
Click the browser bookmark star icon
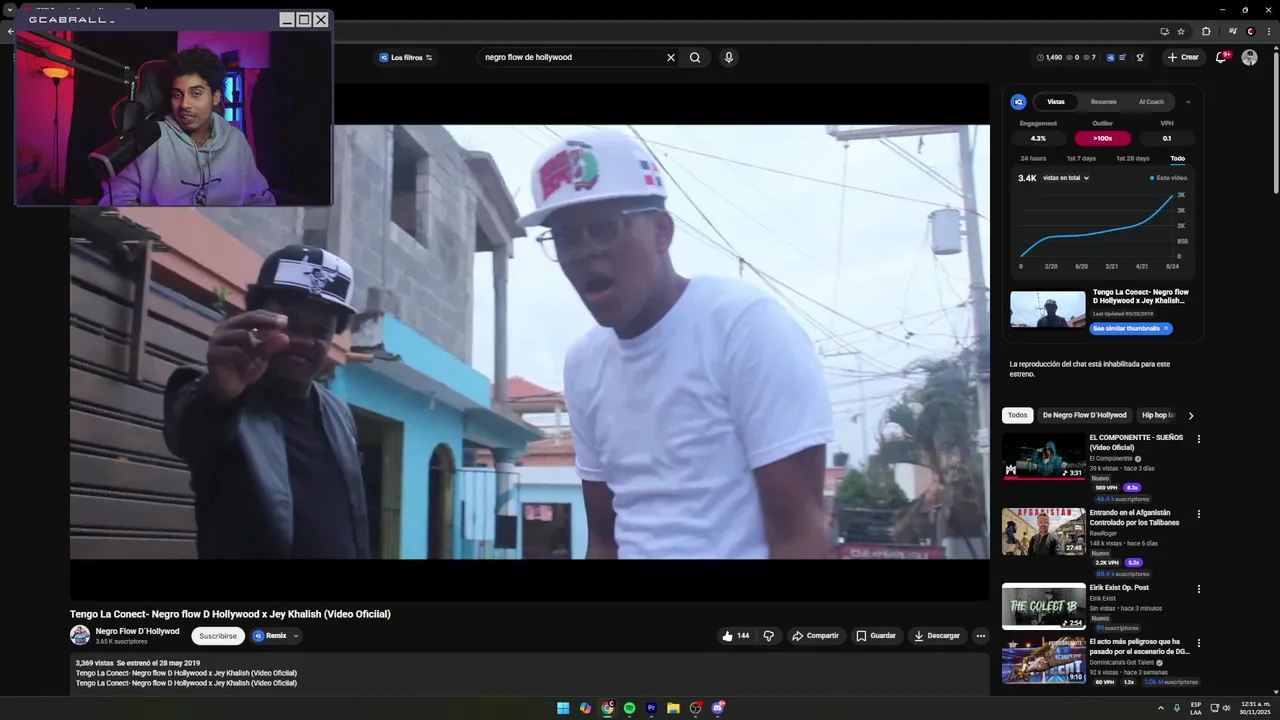[x=1181, y=31]
